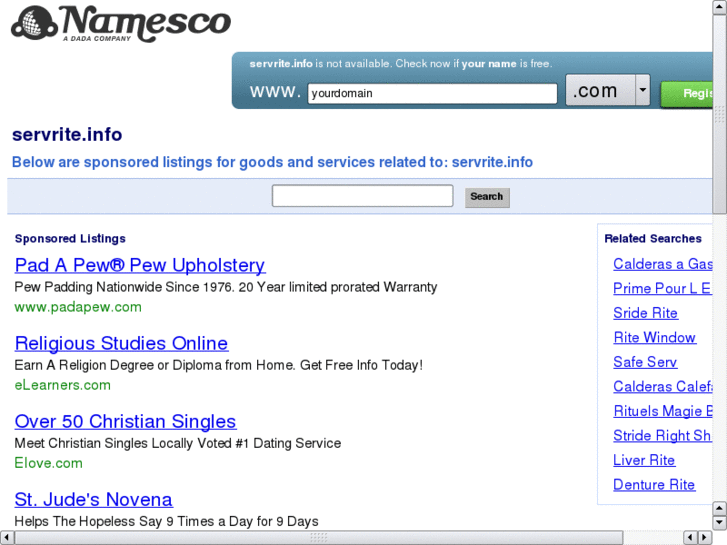This screenshot has height=545, width=727.
Task: Open Over 50 Christian Singles link
Action: [125, 422]
